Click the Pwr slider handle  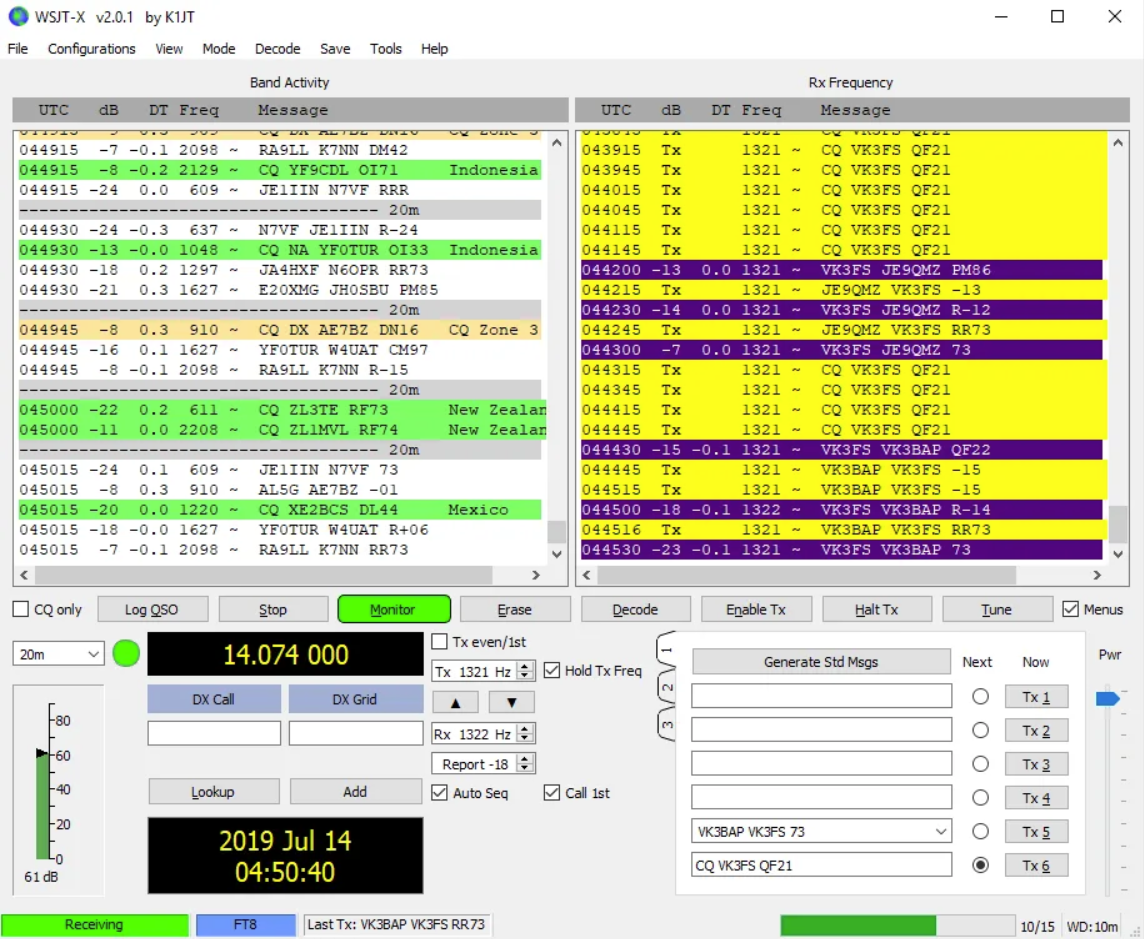point(1106,699)
